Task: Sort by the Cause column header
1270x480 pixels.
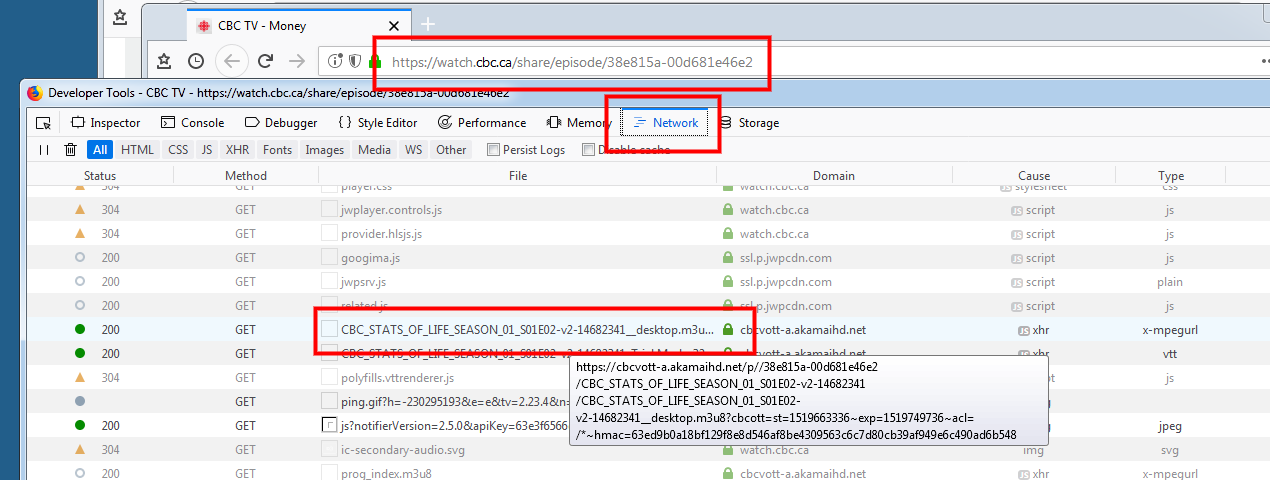Action: [x=1034, y=175]
